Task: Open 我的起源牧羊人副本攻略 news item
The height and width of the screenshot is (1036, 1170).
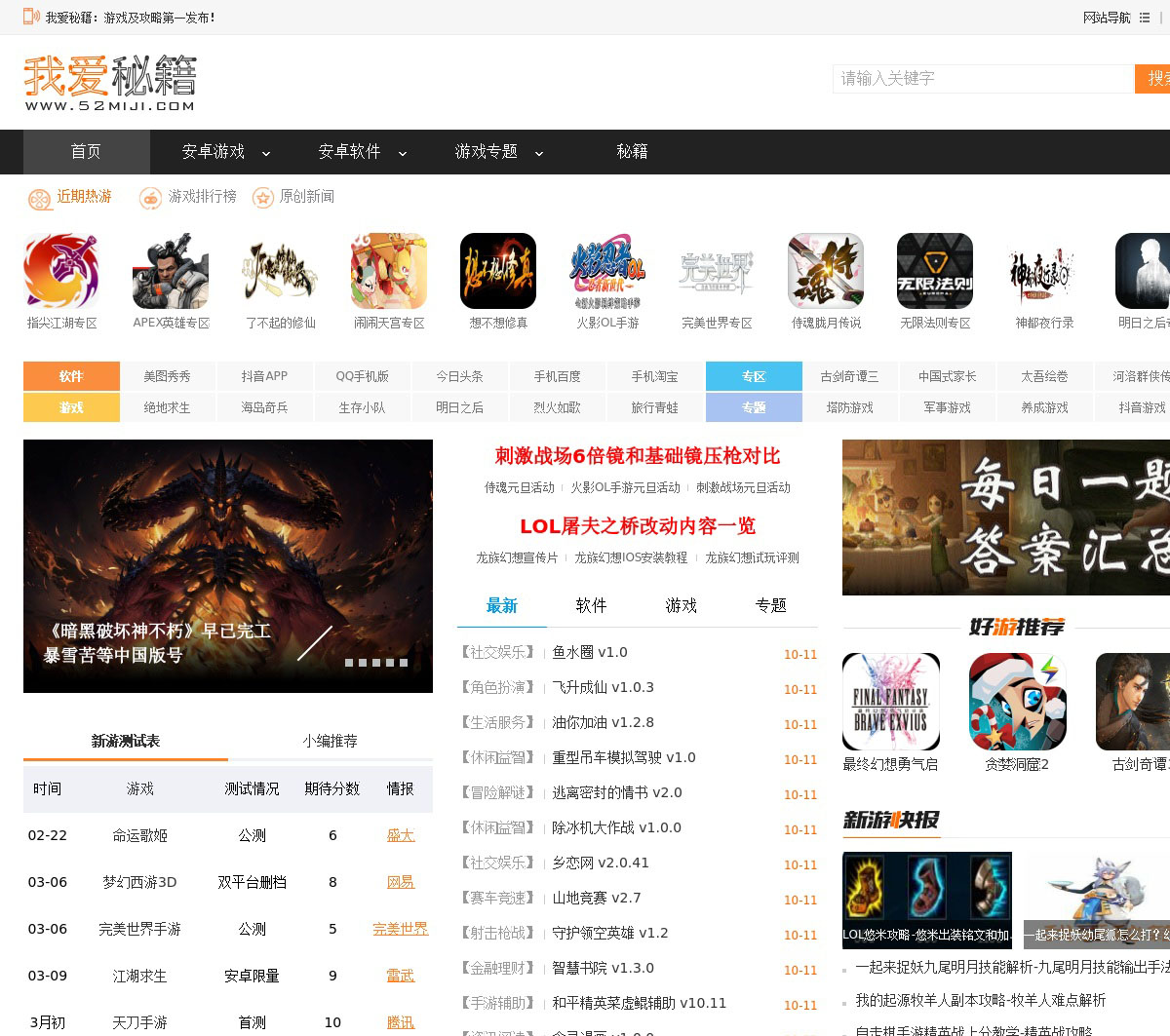Action: point(981,1000)
